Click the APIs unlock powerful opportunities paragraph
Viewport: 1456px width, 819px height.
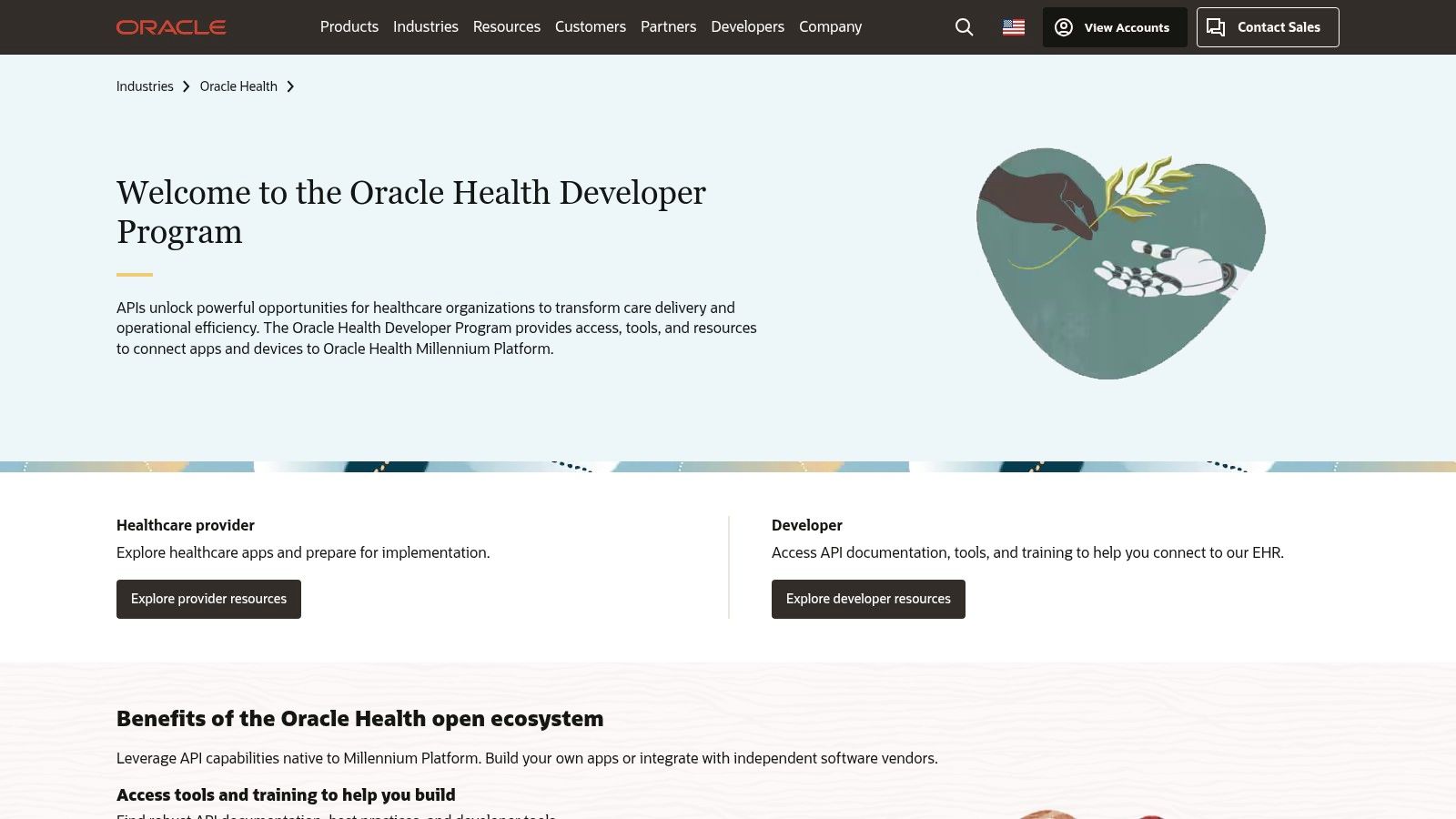(437, 329)
